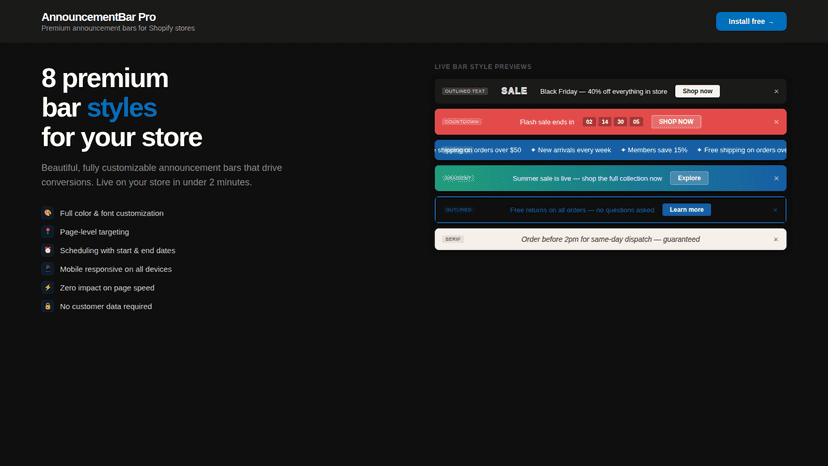
Task: Click 'LIVE BAR STYLE PREVIEWS' heading
Action: point(483,67)
